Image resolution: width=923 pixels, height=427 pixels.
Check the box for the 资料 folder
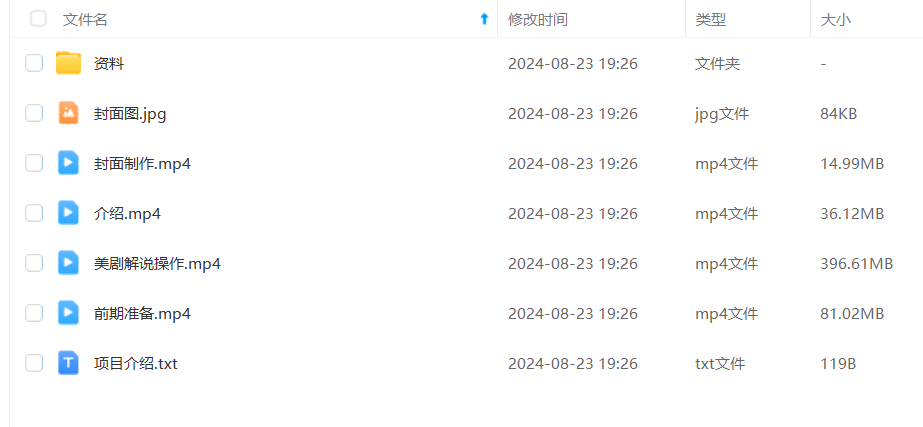34,63
